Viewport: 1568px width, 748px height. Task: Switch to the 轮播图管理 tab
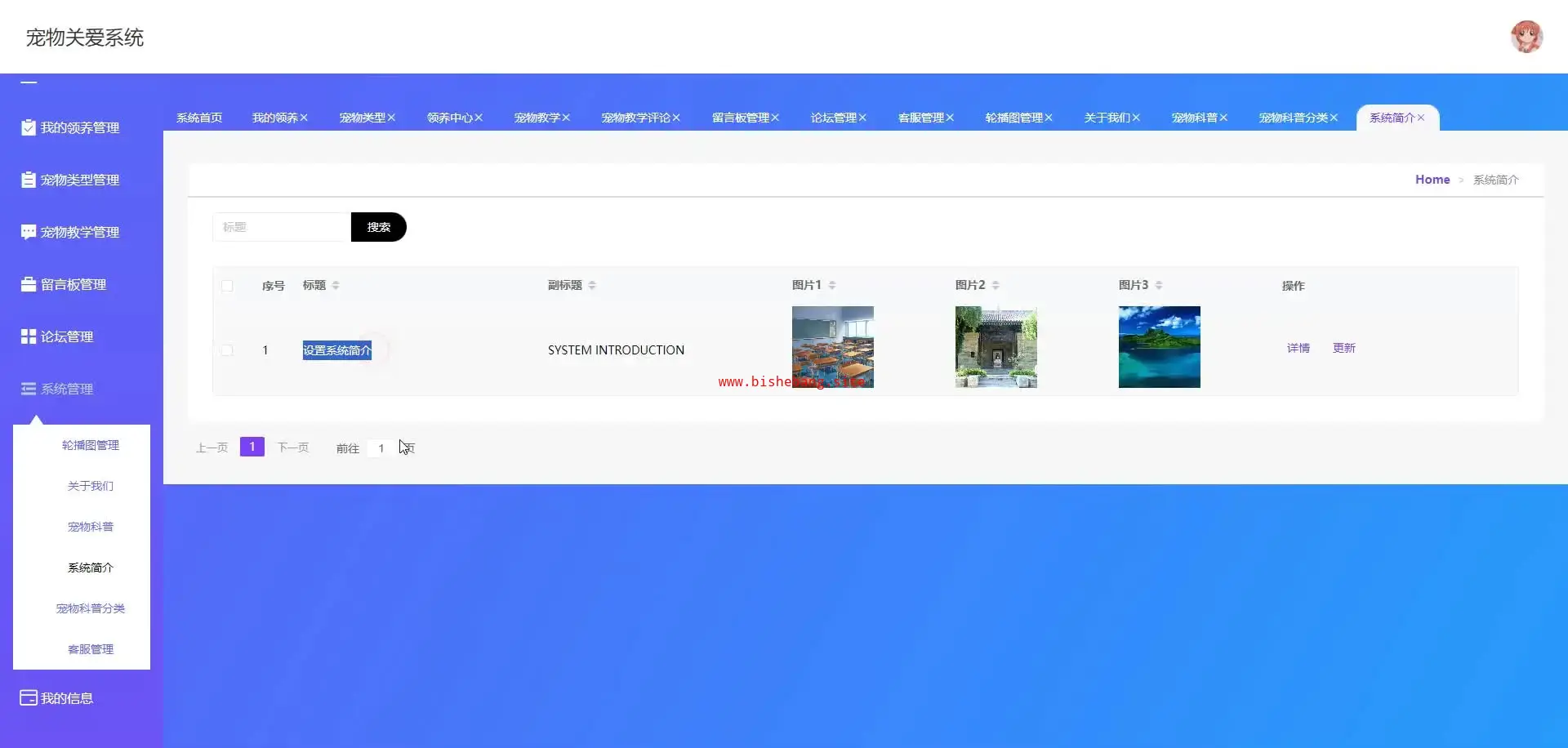point(1014,118)
